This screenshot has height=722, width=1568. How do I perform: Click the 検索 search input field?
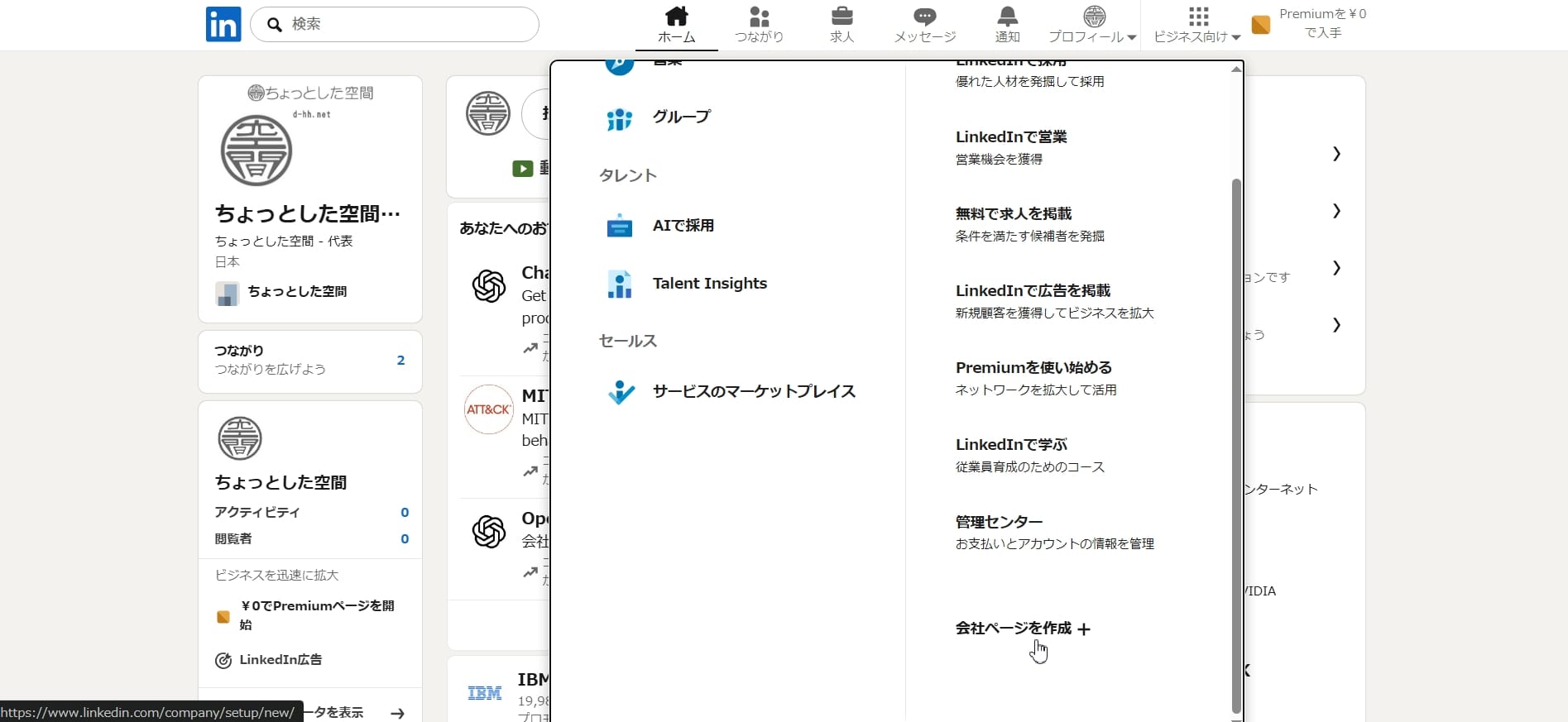[395, 24]
